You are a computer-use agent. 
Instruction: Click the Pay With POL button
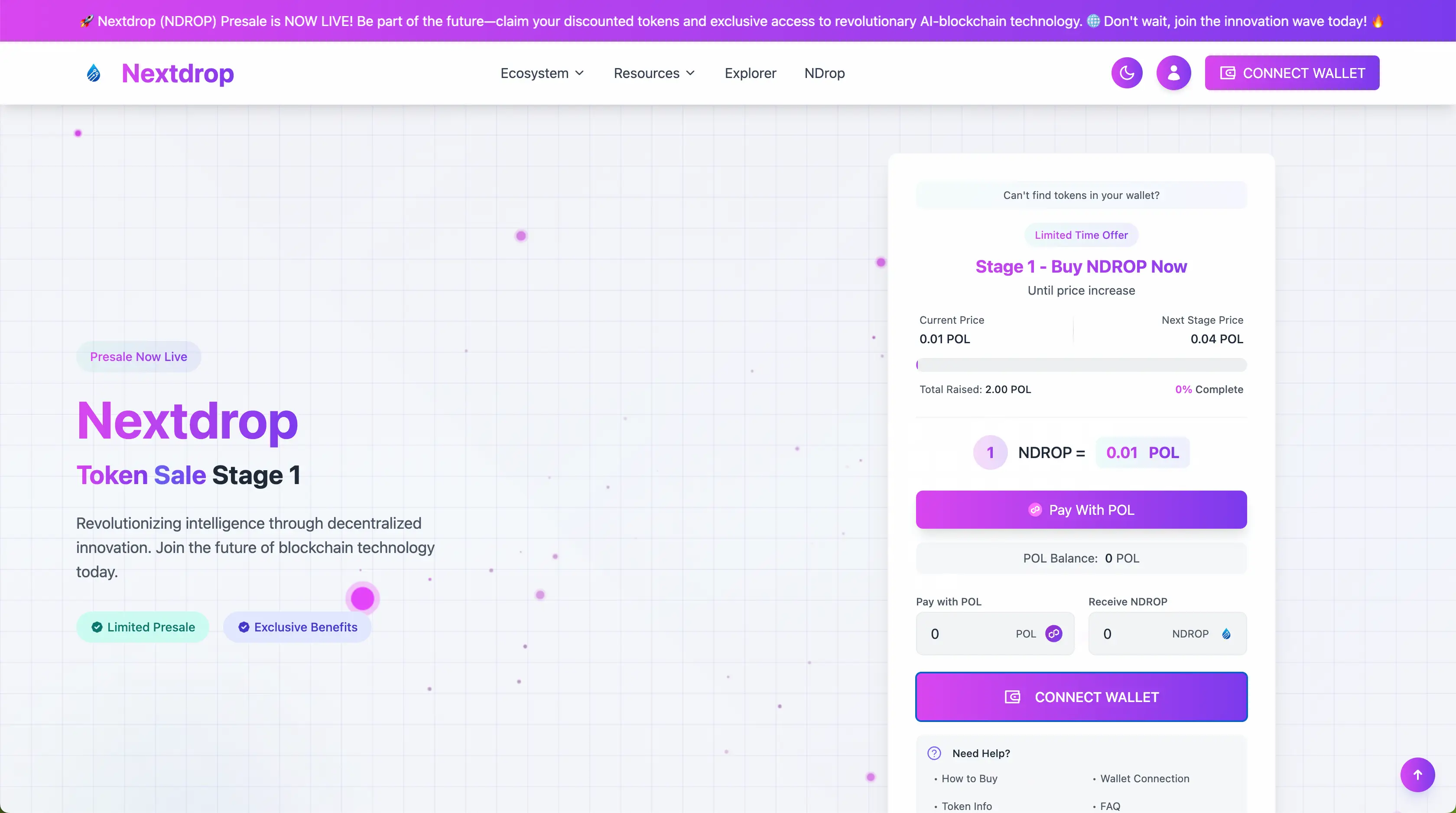coord(1081,509)
